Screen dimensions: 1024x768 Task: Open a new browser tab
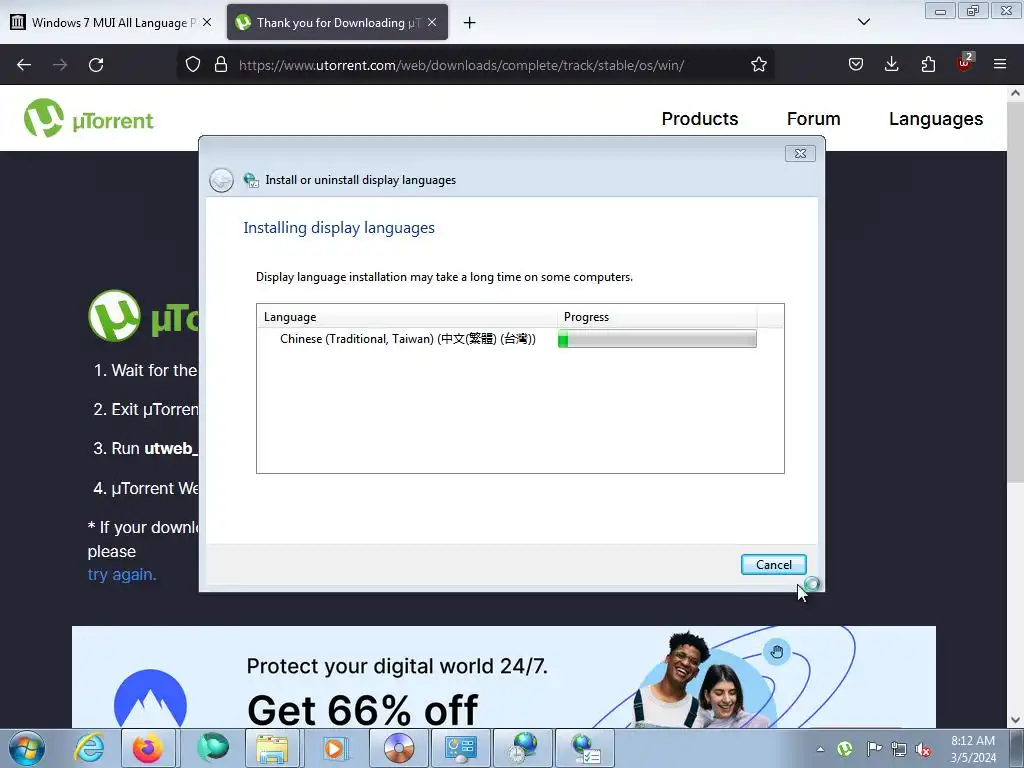tap(469, 23)
